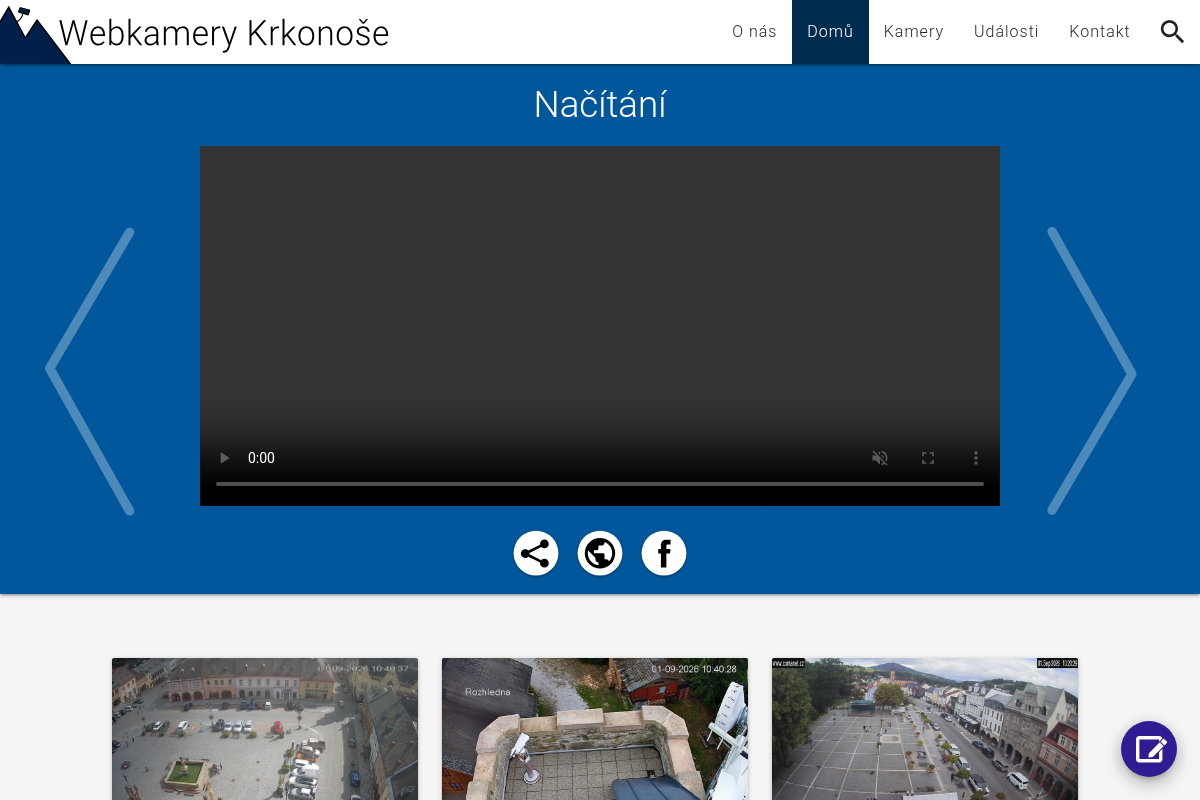Select the Domů menu item
The height and width of the screenshot is (800, 1200).
(830, 32)
